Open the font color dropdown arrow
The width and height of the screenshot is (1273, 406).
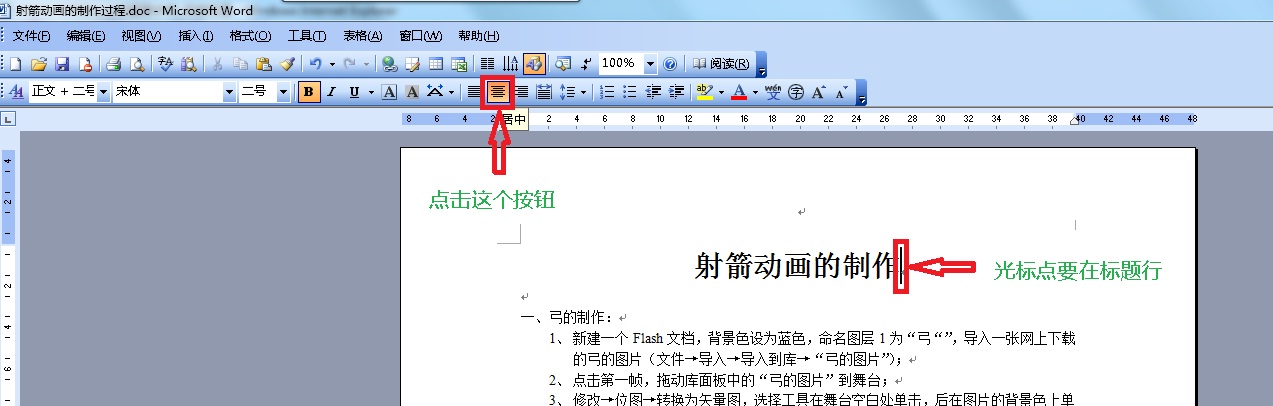click(755, 92)
